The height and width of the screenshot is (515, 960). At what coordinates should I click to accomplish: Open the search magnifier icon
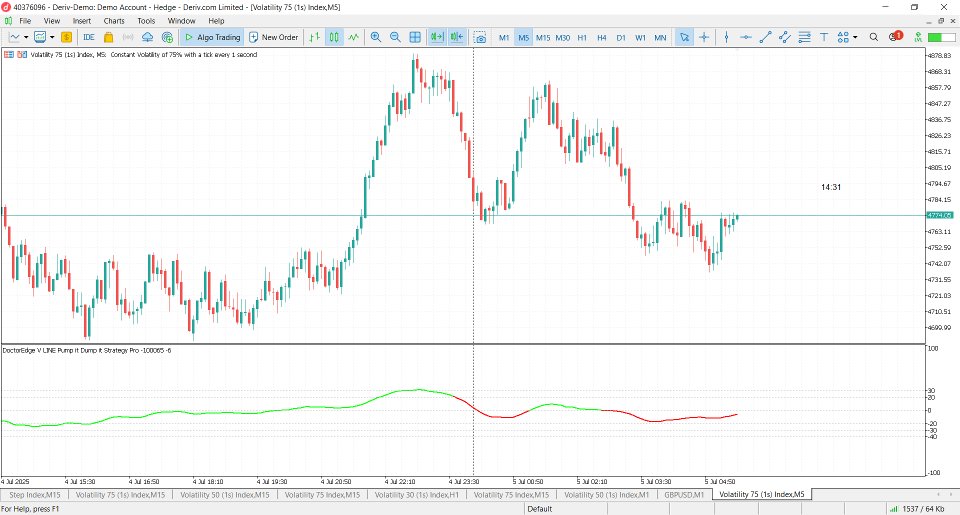point(874,37)
